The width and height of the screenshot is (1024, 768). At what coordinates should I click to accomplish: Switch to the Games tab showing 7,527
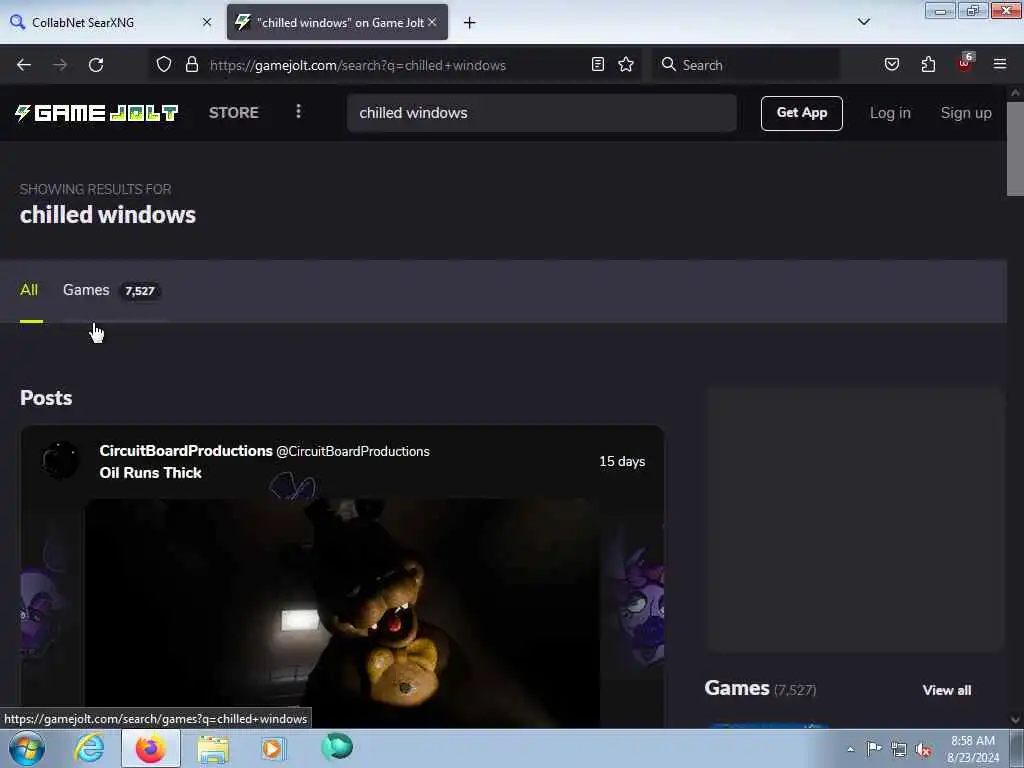point(112,290)
